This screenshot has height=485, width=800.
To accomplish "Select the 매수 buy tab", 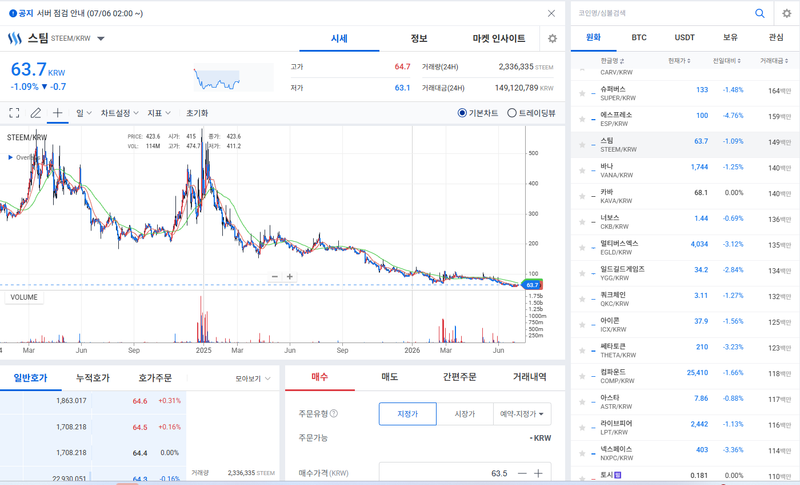I will pos(320,377).
